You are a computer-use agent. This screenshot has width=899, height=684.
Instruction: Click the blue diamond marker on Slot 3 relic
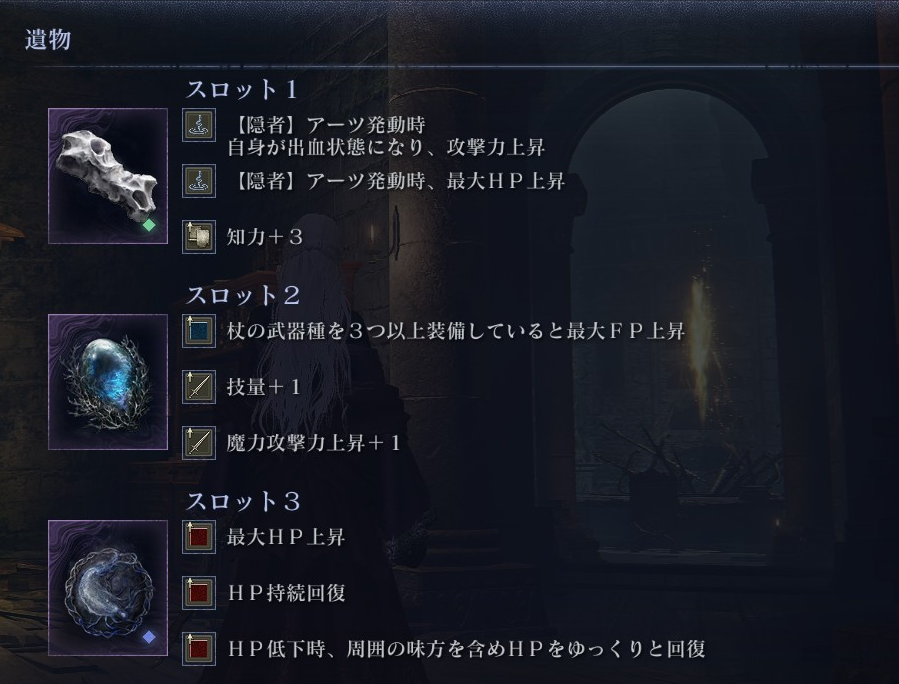coord(149,637)
